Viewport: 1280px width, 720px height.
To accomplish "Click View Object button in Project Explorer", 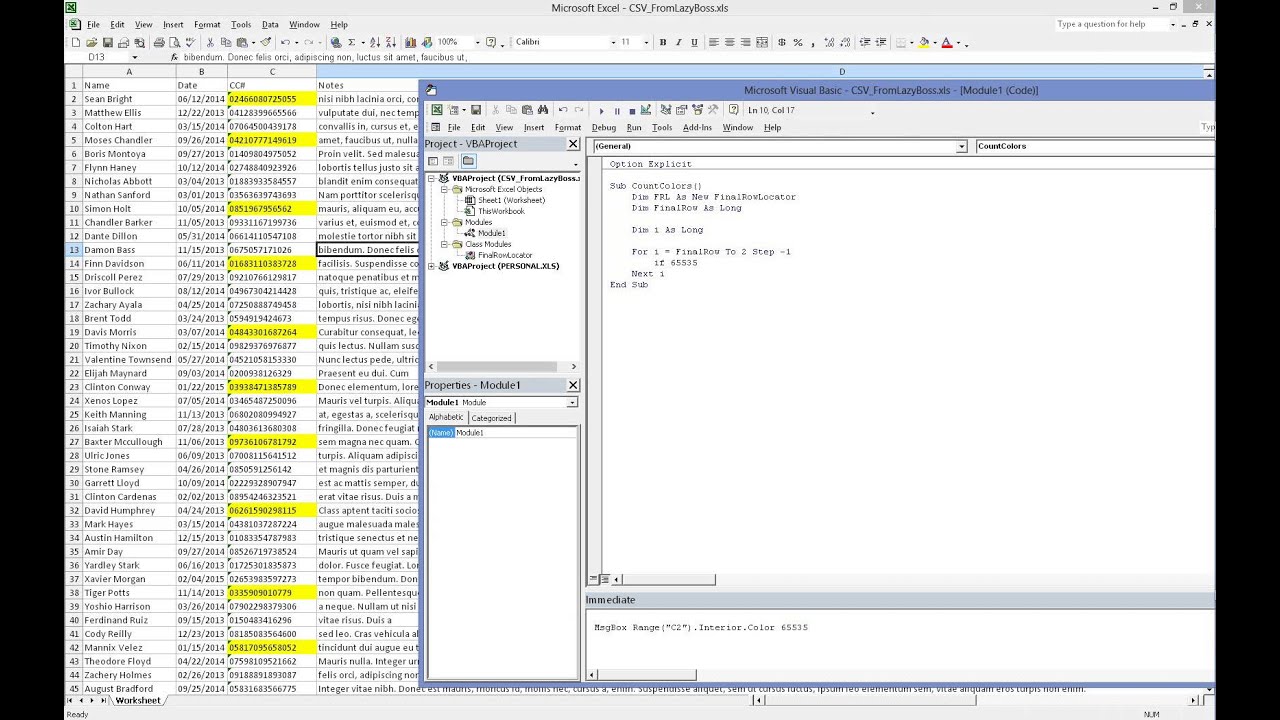I will pos(449,161).
